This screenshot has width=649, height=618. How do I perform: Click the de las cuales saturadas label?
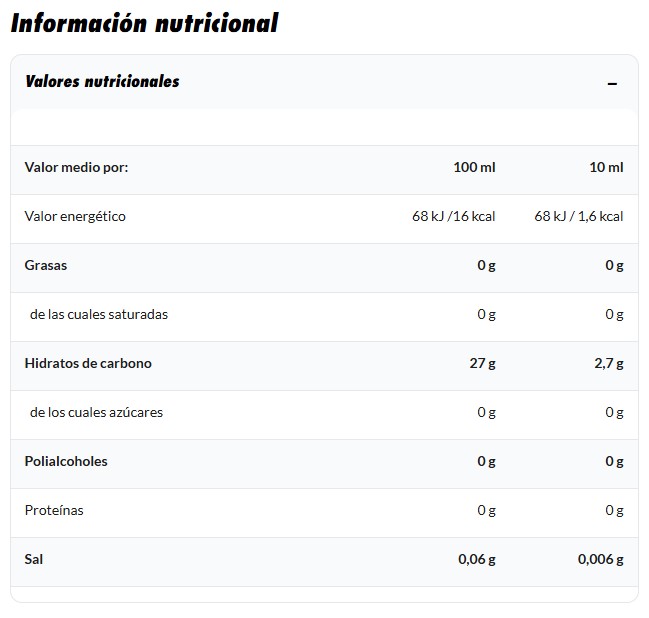[x=99, y=314]
